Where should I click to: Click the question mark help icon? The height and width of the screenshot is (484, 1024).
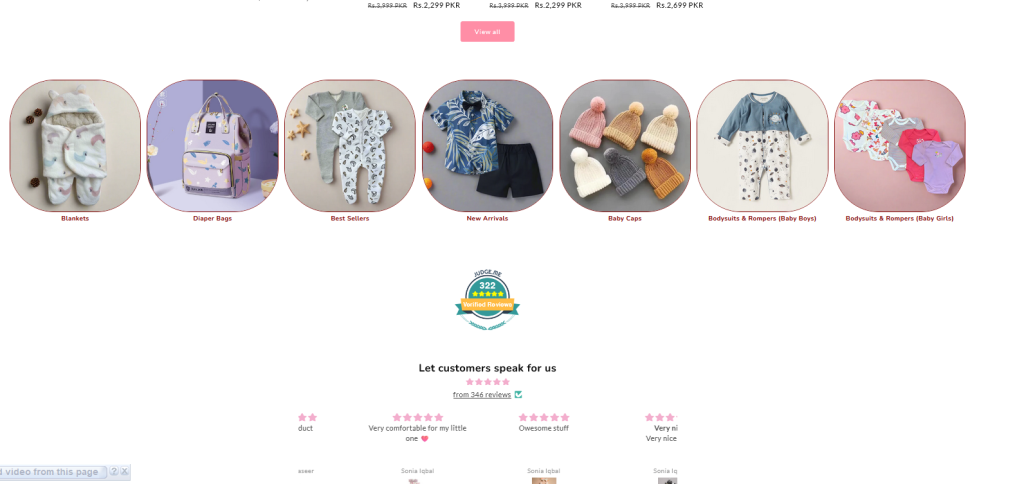114,472
